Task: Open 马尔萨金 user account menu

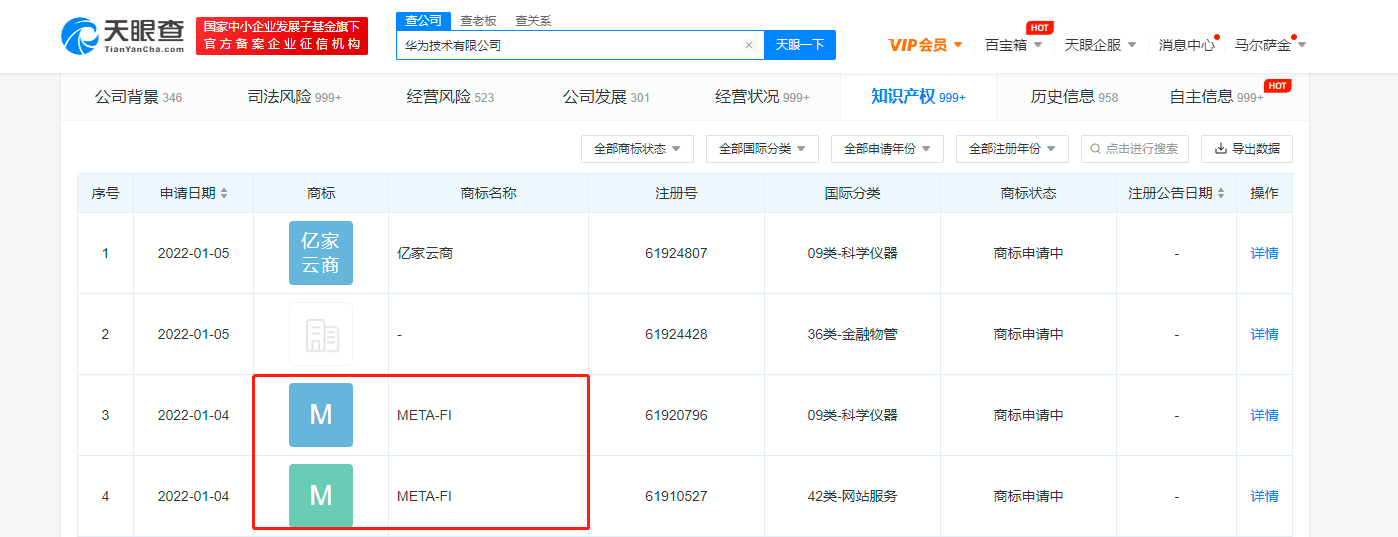Action: pos(1270,45)
